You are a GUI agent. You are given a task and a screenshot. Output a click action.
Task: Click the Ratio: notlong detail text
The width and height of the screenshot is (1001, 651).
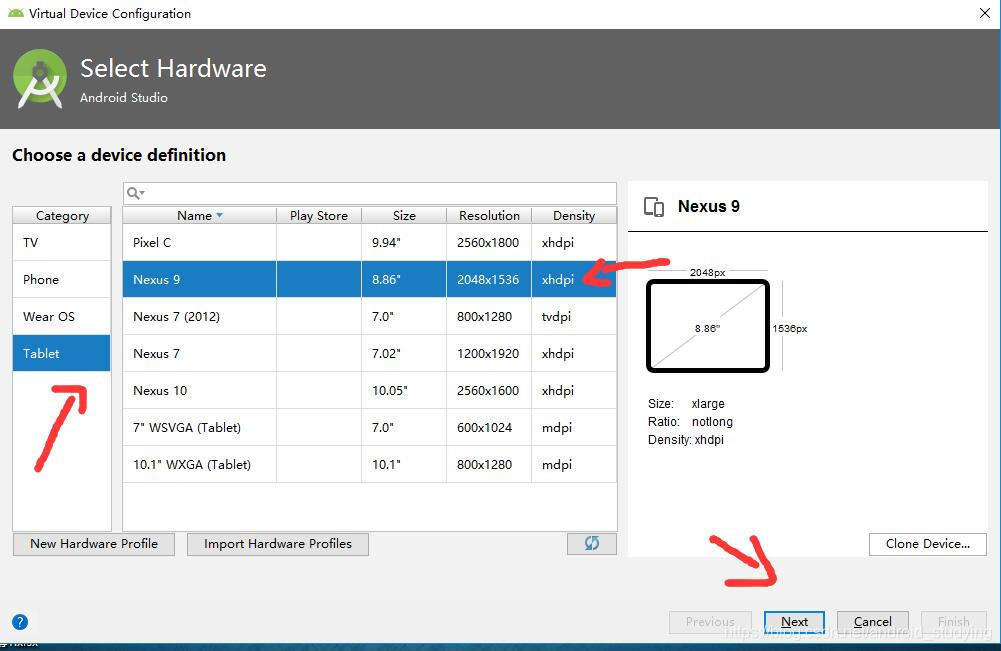690,422
